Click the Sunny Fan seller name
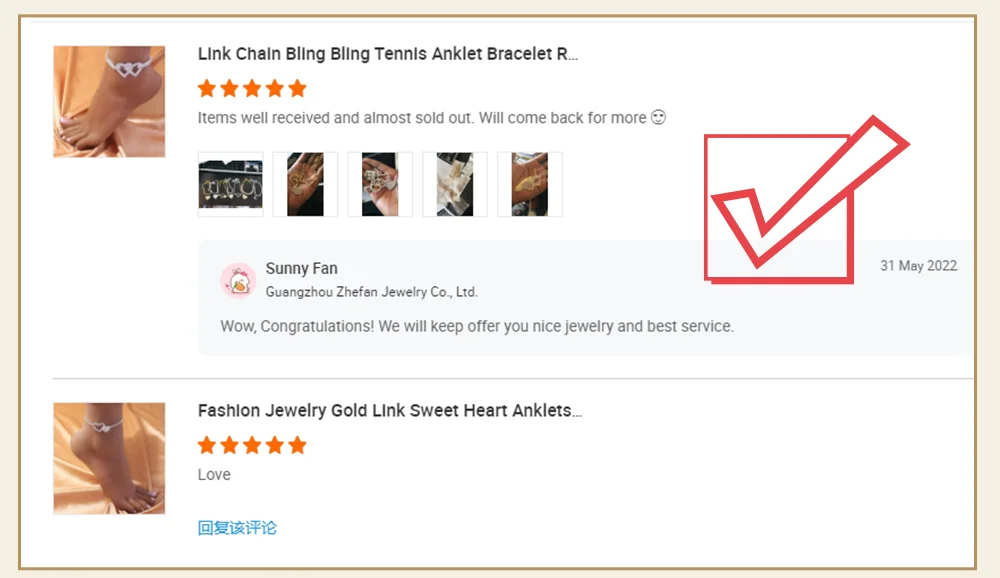 (x=301, y=268)
